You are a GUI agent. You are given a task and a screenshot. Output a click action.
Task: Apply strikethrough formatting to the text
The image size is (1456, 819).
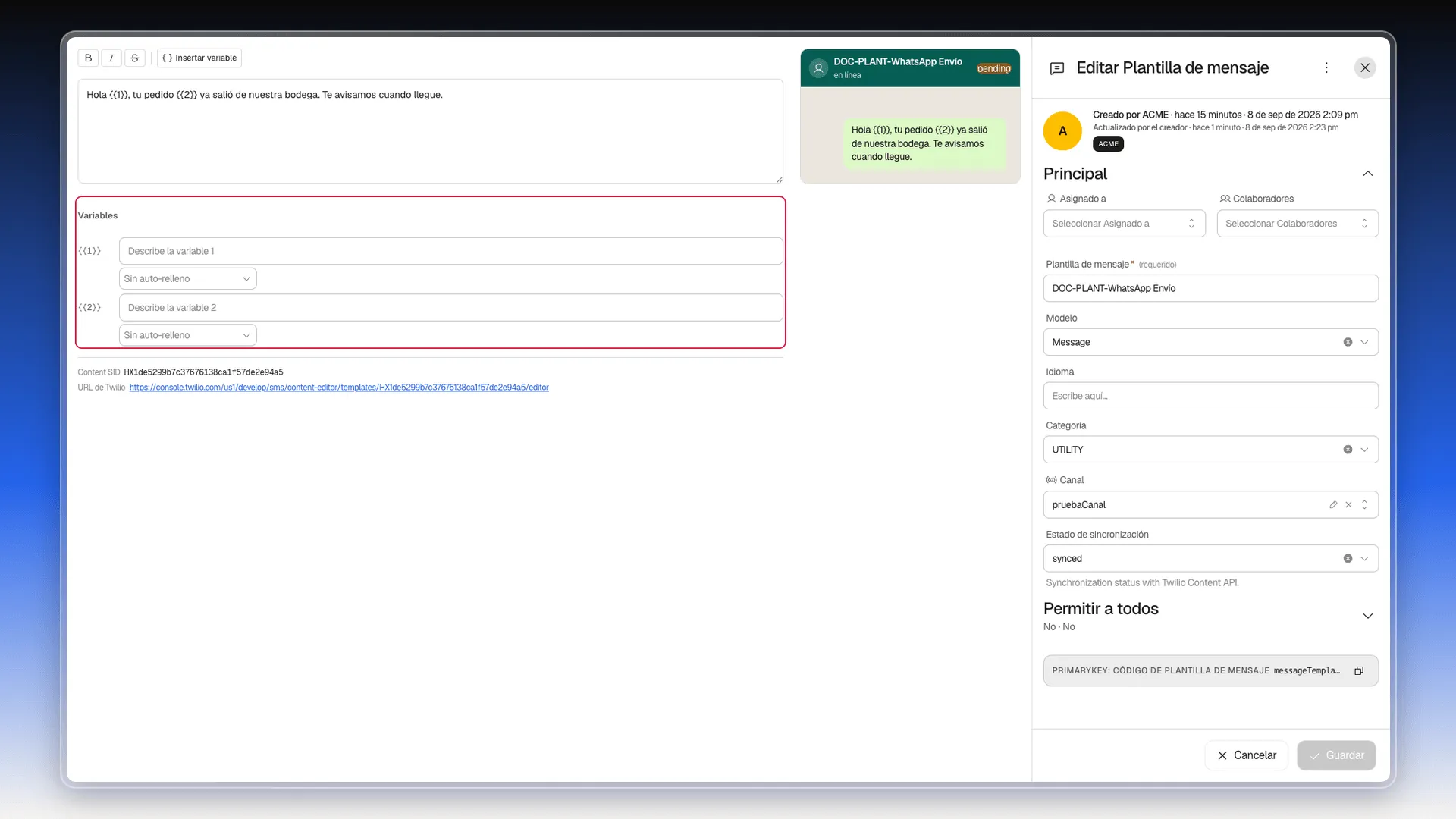135,58
